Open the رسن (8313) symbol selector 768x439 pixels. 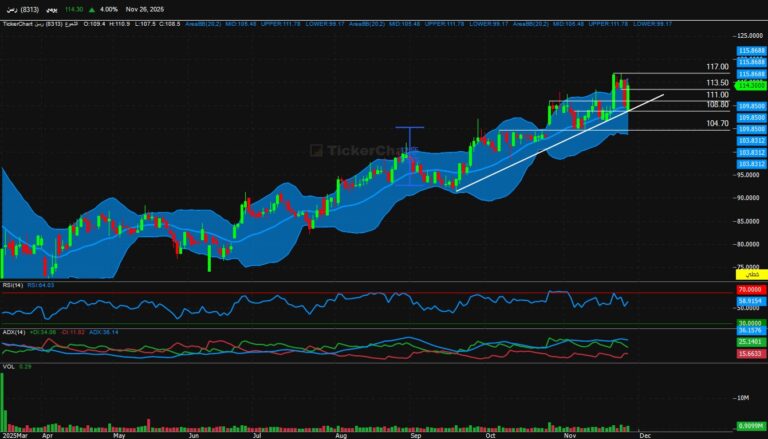tap(23, 9)
